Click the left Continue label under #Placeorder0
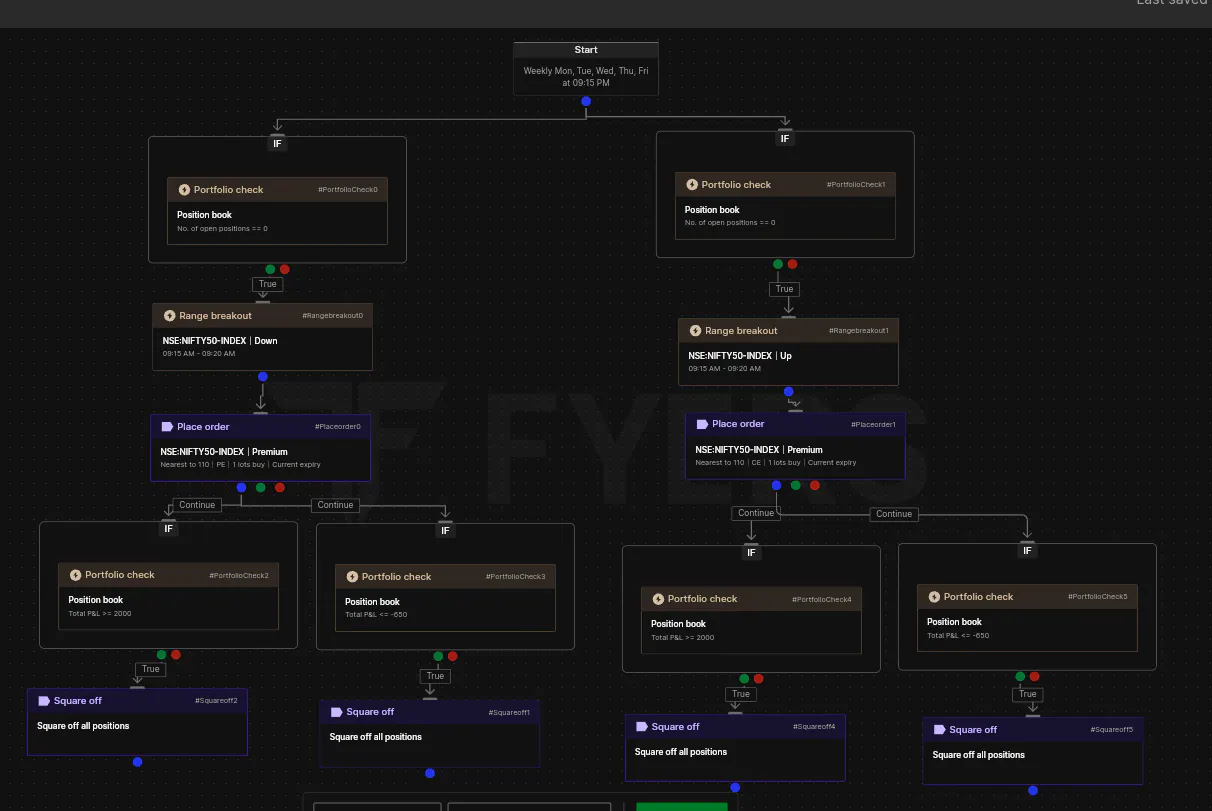This screenshot has height=811, width=1212. click(197, 505)
